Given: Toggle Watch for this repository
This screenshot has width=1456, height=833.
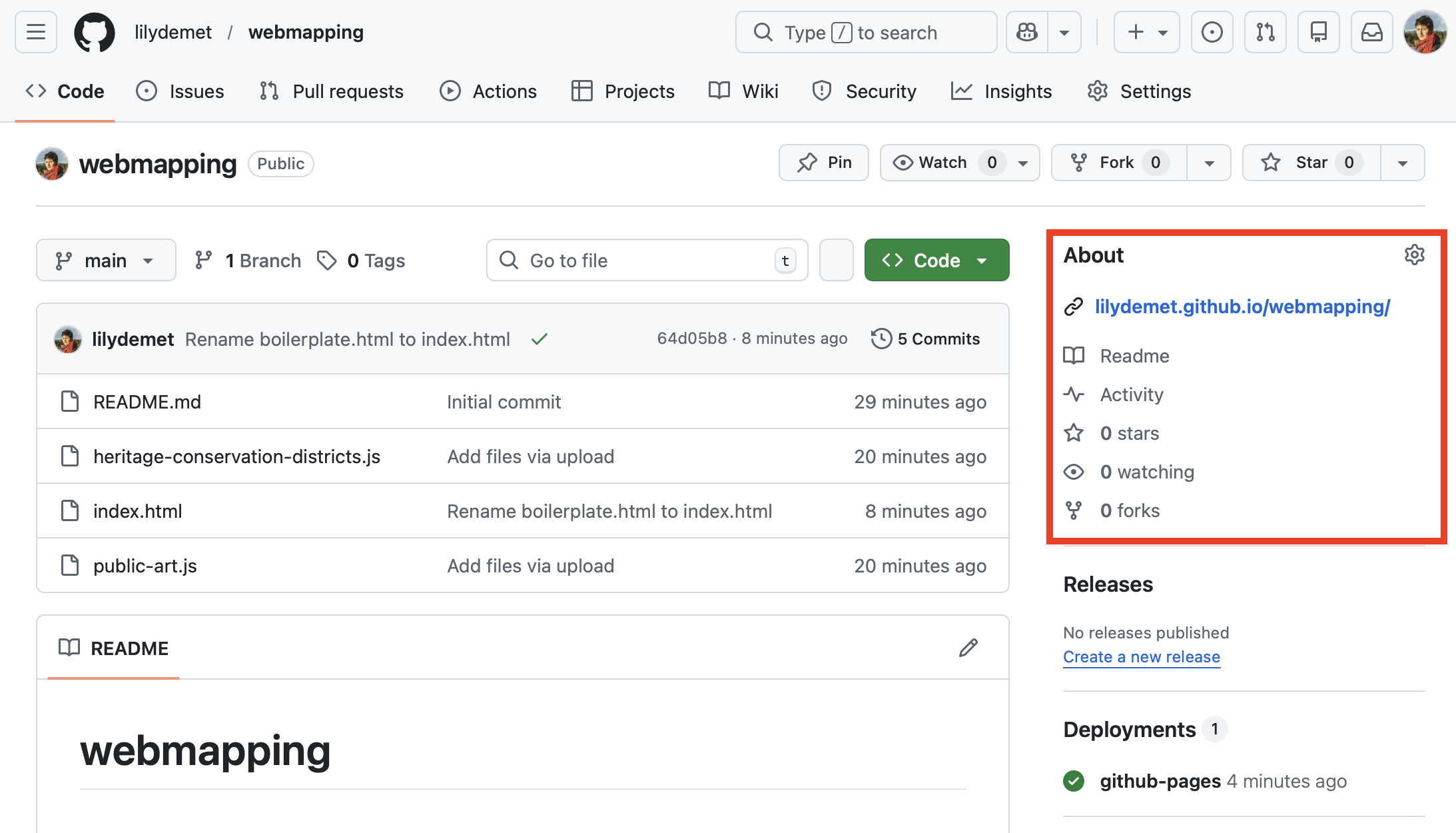Looking at the screenshot, I should click(942, 163).
